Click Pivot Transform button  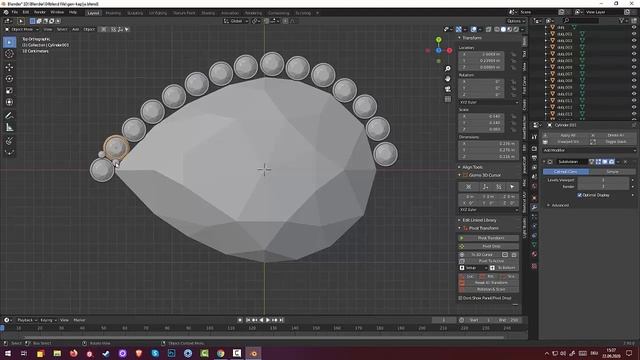489,238
